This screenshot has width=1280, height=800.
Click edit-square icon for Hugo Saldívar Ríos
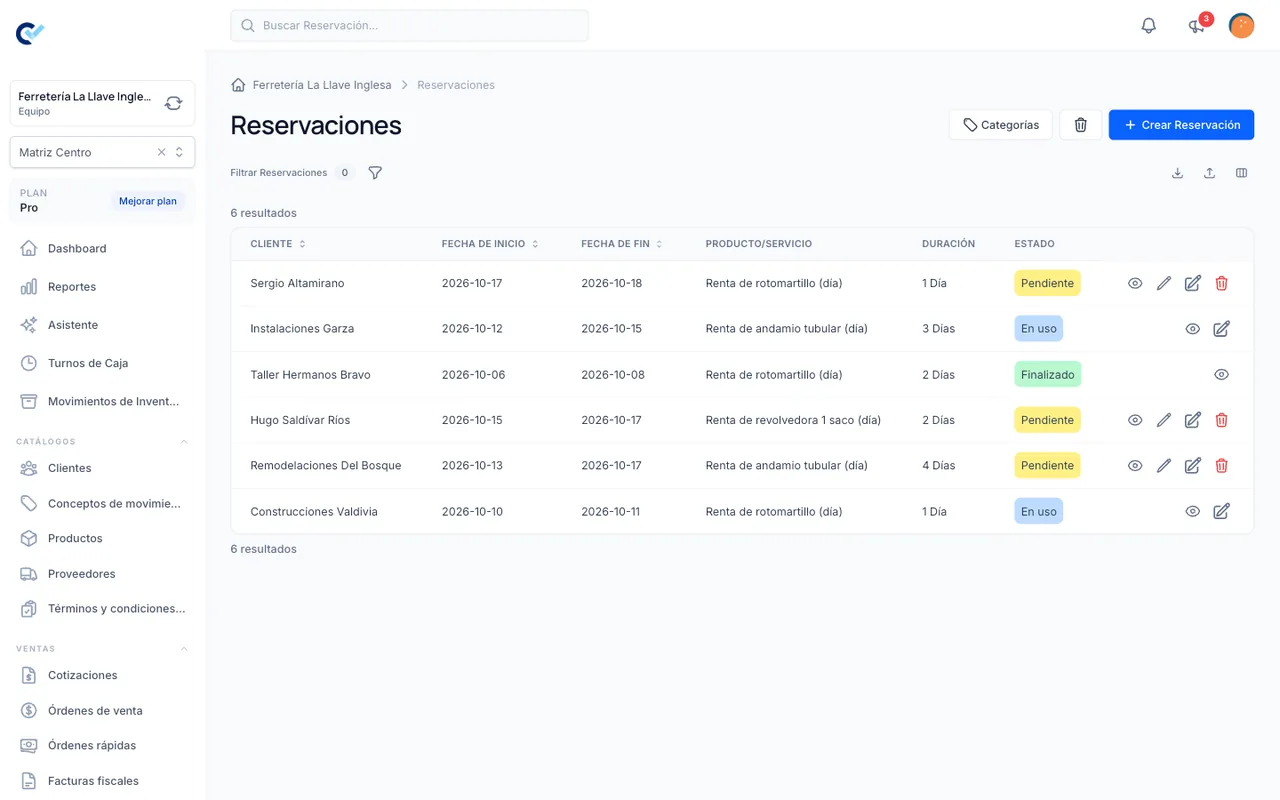(x=1192, y=420)
